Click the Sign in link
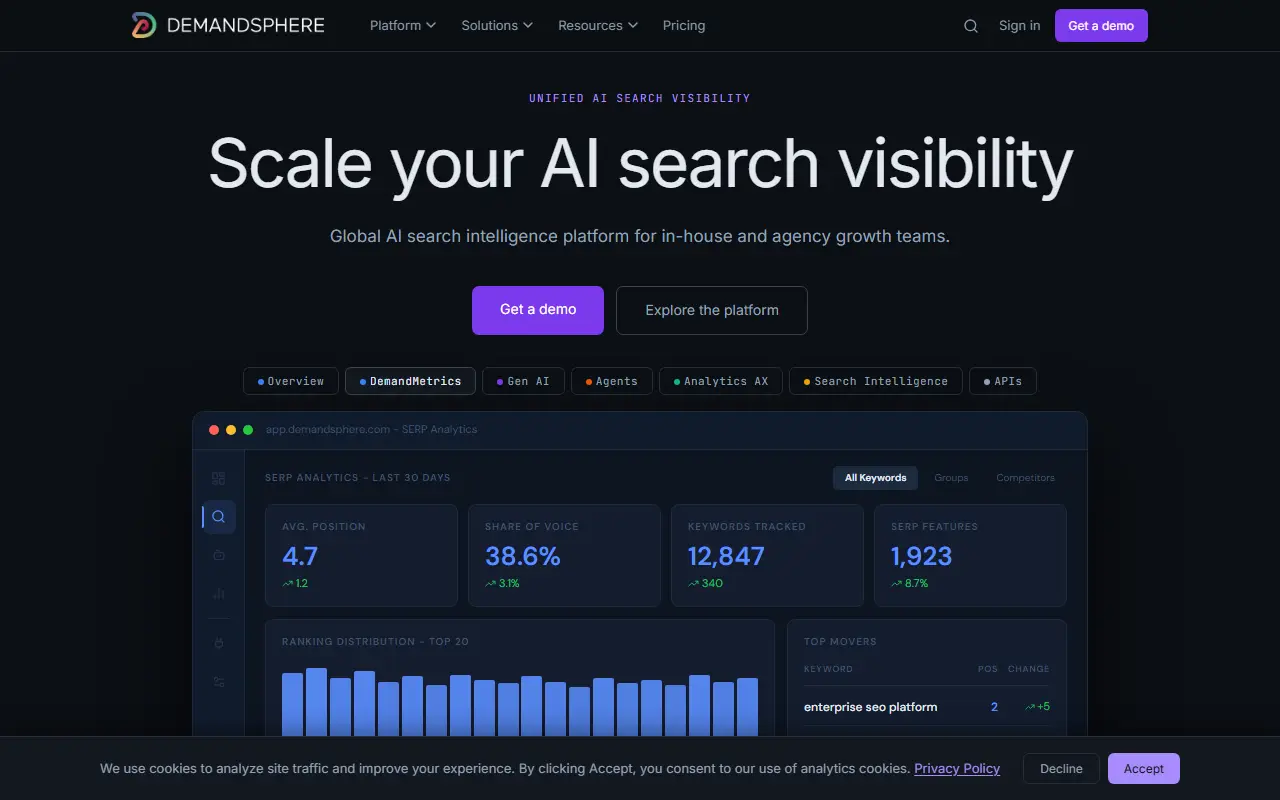 click(x=1019, y=26)
